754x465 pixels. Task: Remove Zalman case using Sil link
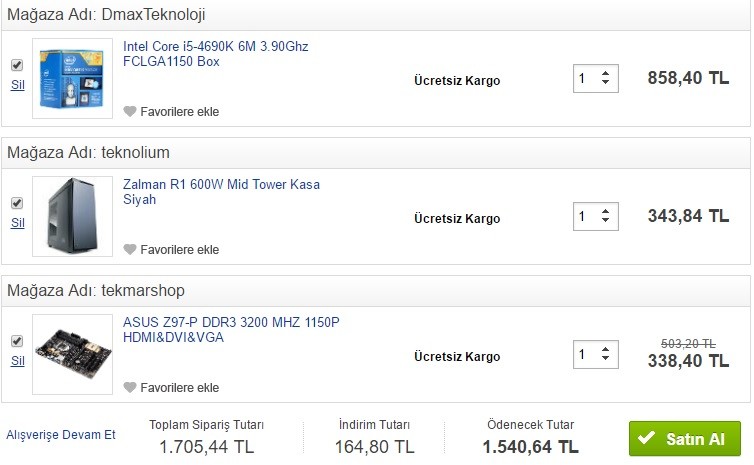tap(17, 223)
